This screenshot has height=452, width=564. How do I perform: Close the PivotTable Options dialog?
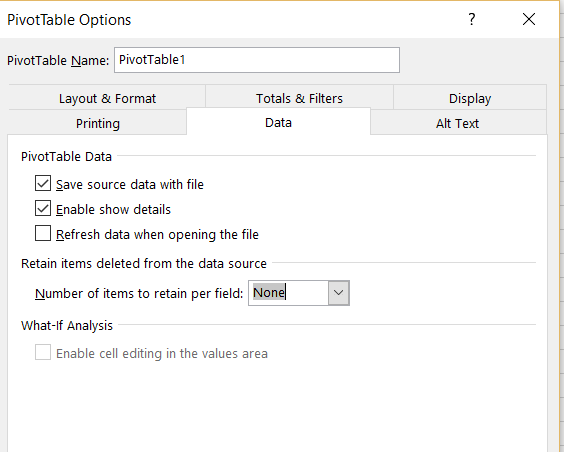tap(528, 19)
